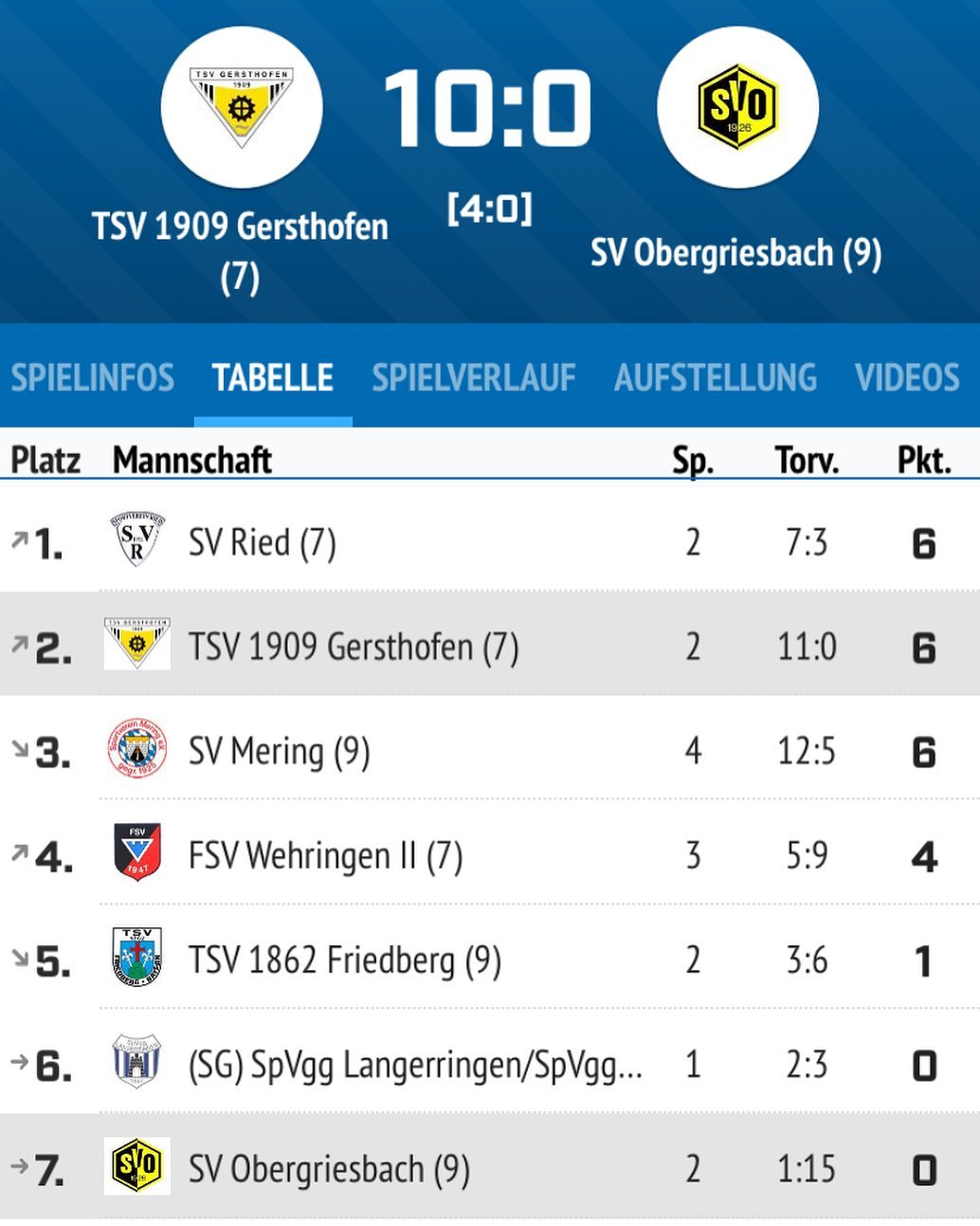Open the Videos tab
This screenshot has width=980, height=1226.
908,377
